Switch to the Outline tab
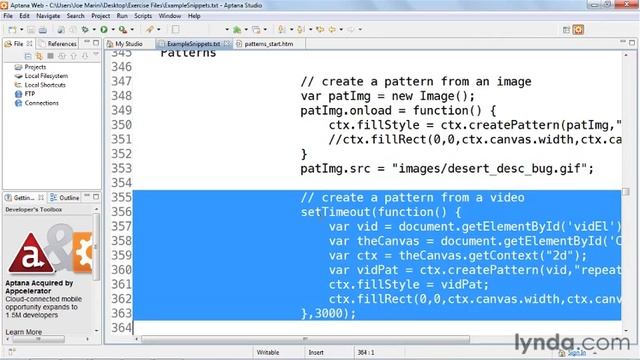This screenshot has width=640, height=360. pyautogui.click(x=65, y=198)
